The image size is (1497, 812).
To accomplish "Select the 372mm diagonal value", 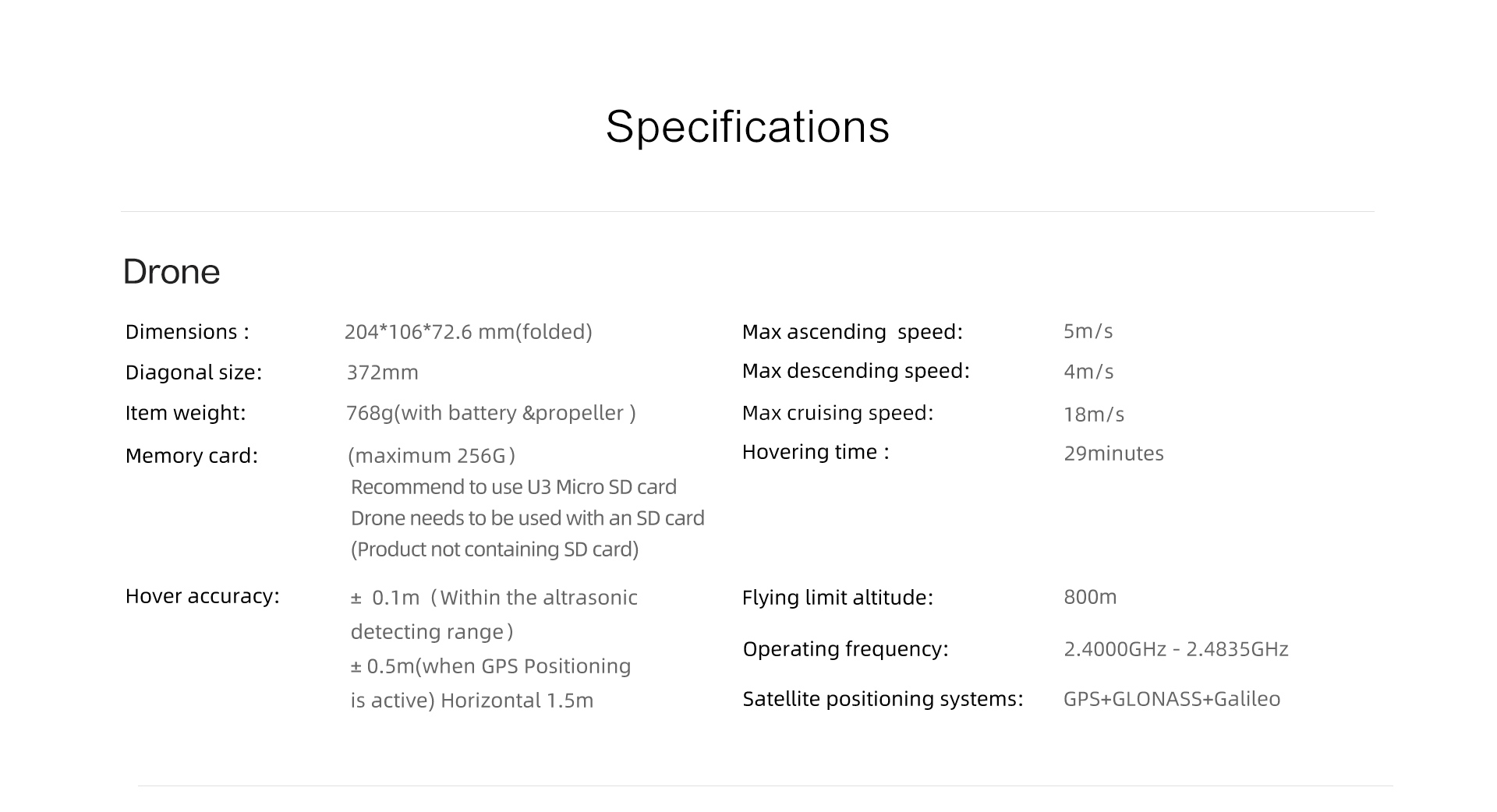I will click(x=383, y=372).
